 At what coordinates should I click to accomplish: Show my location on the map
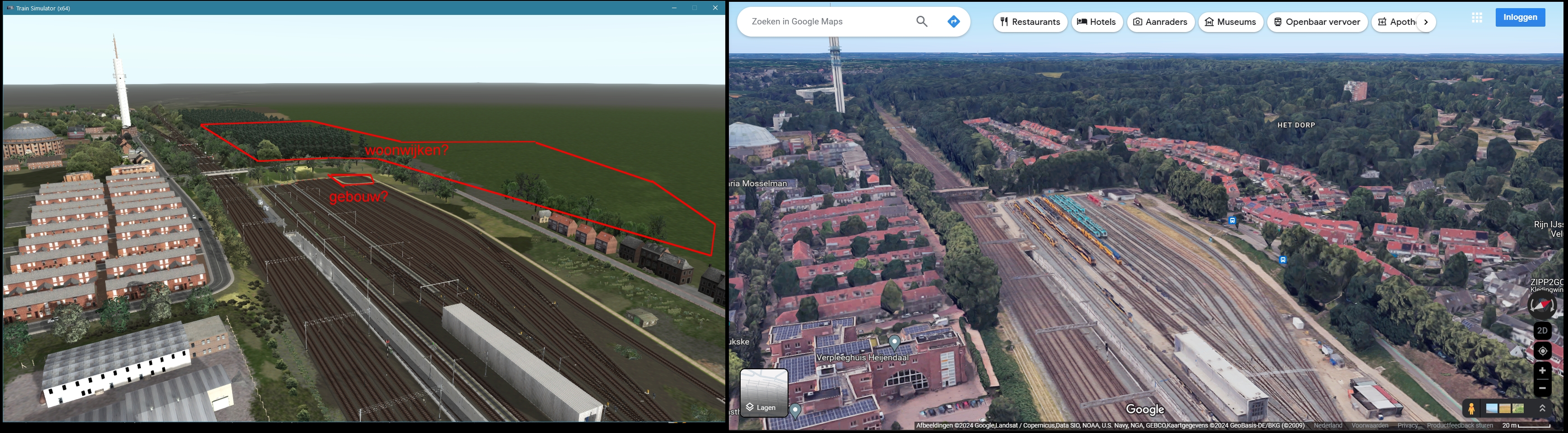pos(1542,351)
